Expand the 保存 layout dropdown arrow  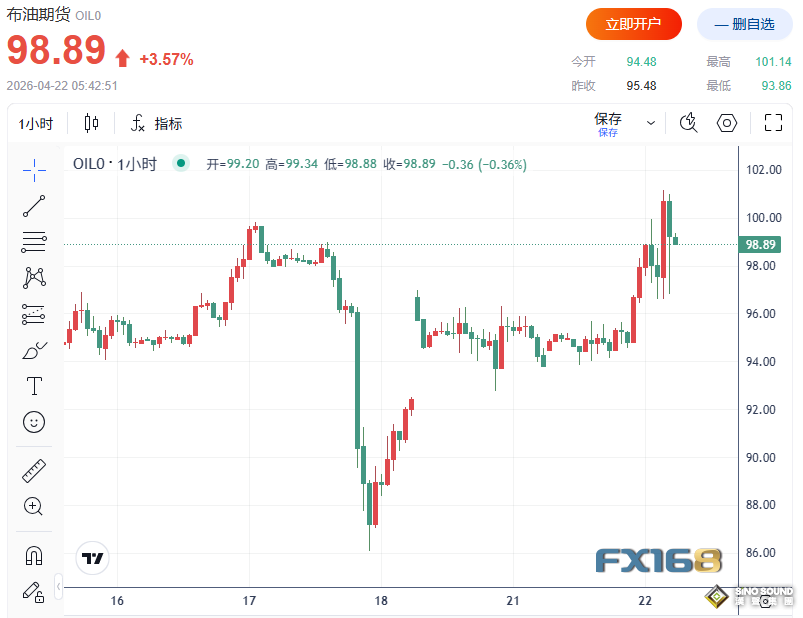click(651, 124)
